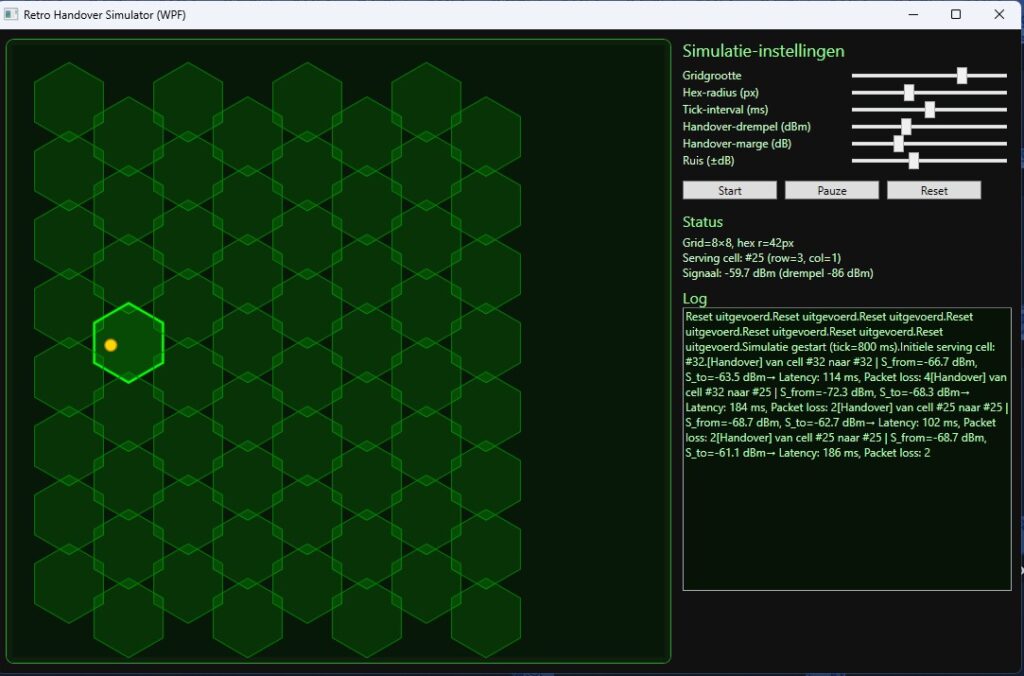The height and width of the screenshot is (676, 1024).
Task: Click the Grid=8×8 status line
Action: (738, 243)
